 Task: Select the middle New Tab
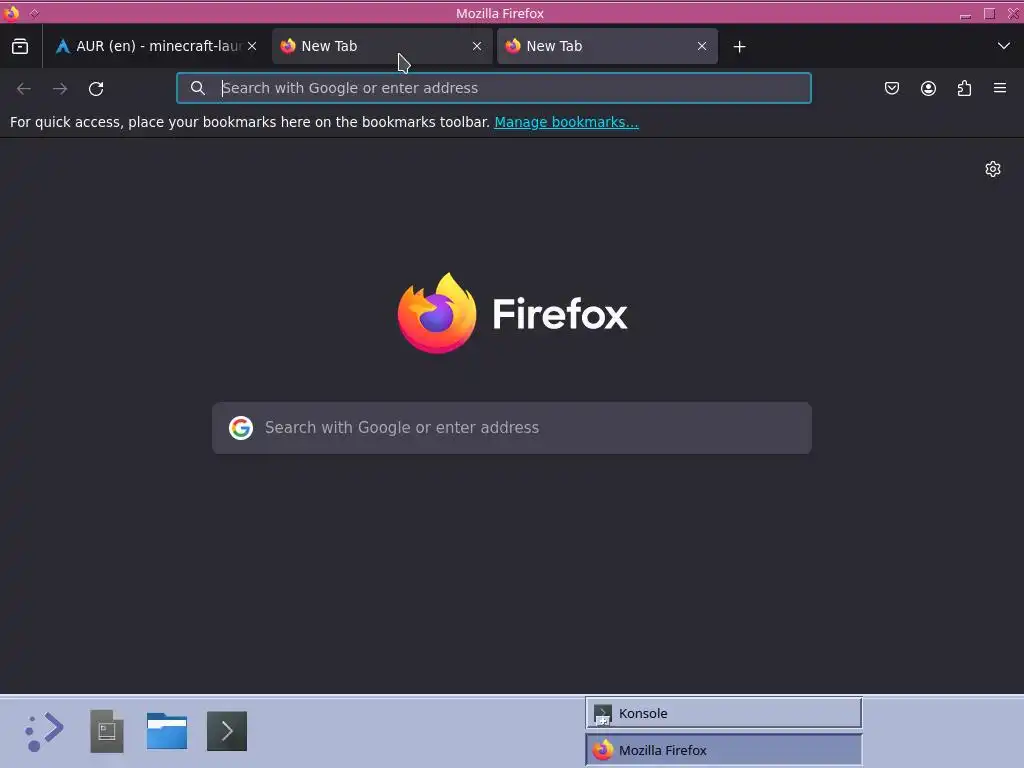pos(382,46)
